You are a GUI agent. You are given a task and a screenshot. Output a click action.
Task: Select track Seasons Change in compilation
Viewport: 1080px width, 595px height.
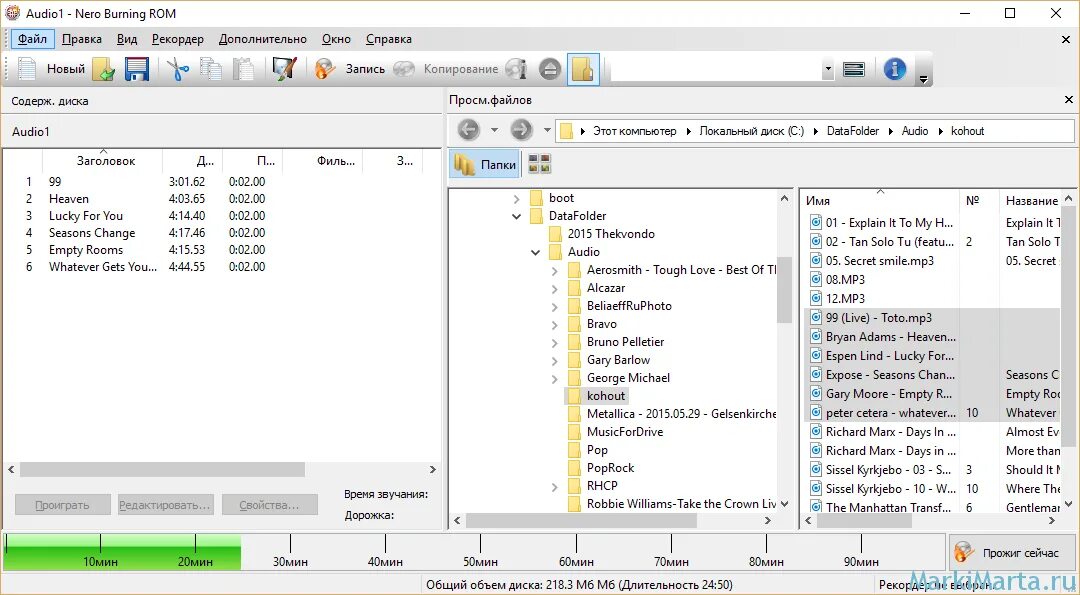[92, 233]
